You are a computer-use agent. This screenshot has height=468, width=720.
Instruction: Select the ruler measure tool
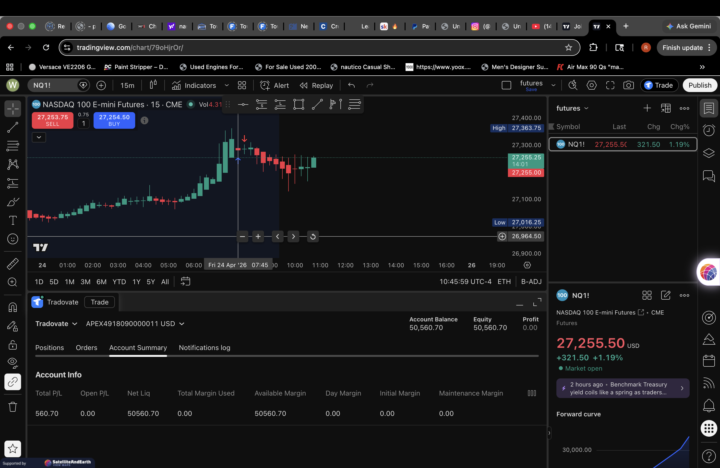tap(13, 264)
